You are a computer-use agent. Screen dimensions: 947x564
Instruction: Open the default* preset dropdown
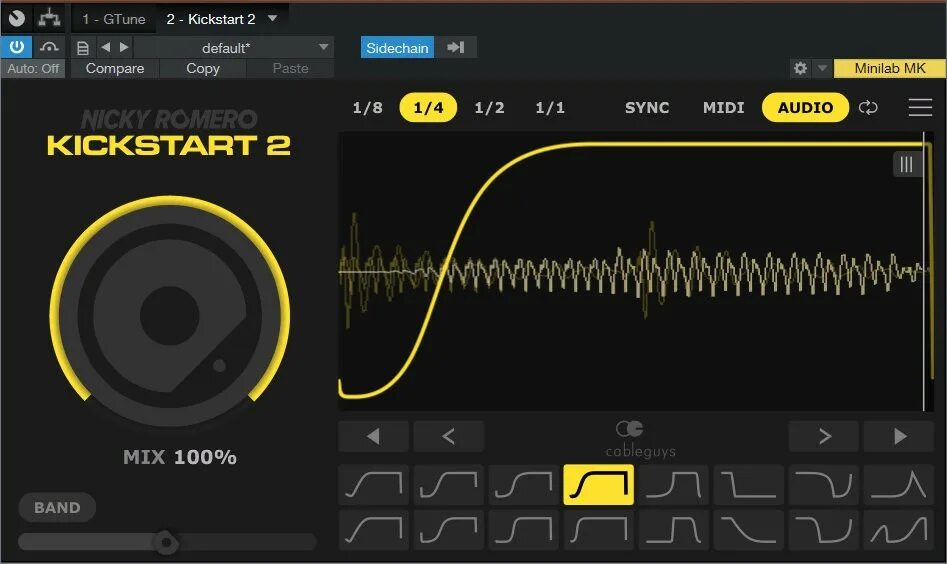coord(234,48)
